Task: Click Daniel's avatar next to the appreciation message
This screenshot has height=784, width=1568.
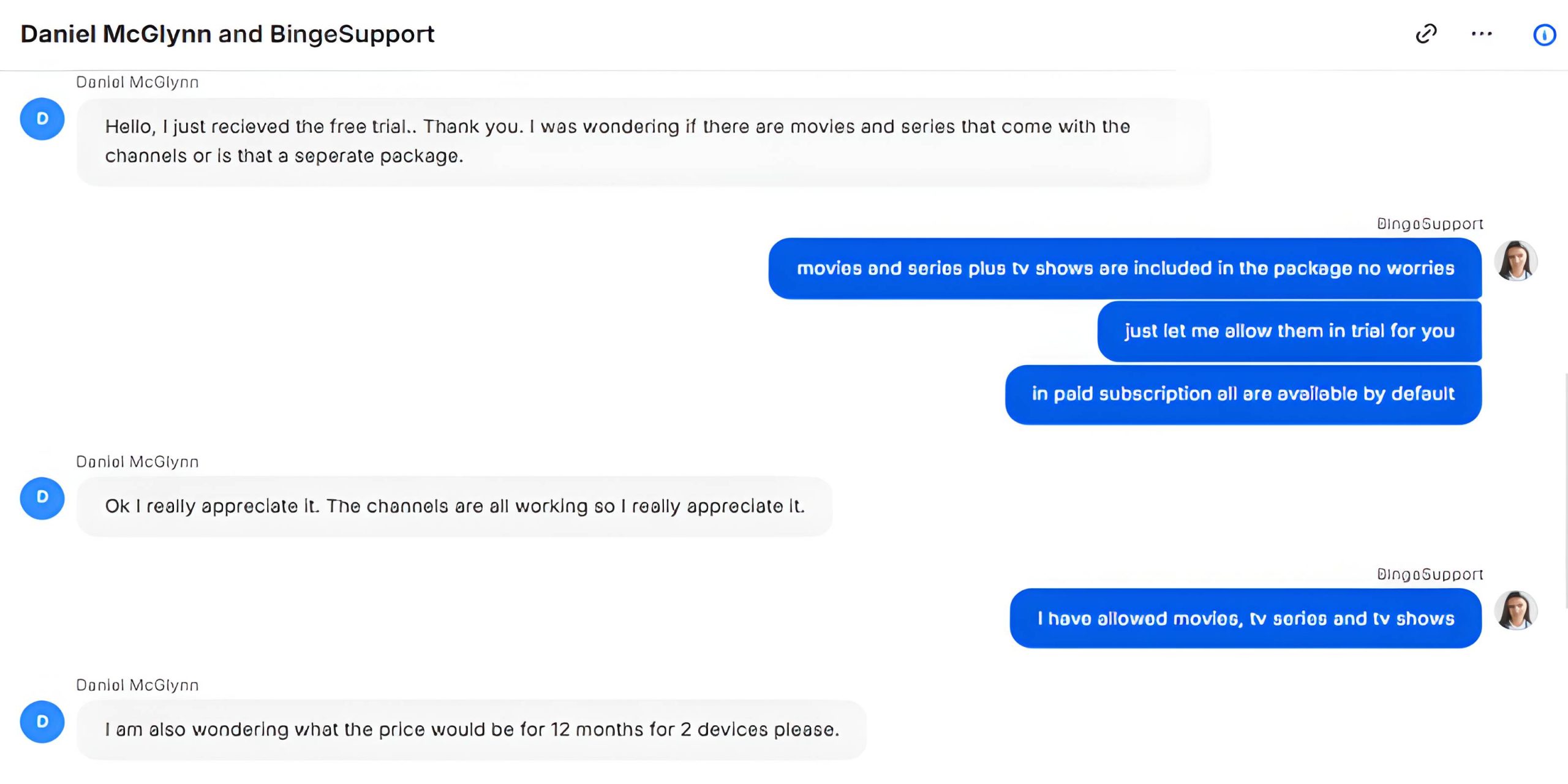Action: (42, 498)
